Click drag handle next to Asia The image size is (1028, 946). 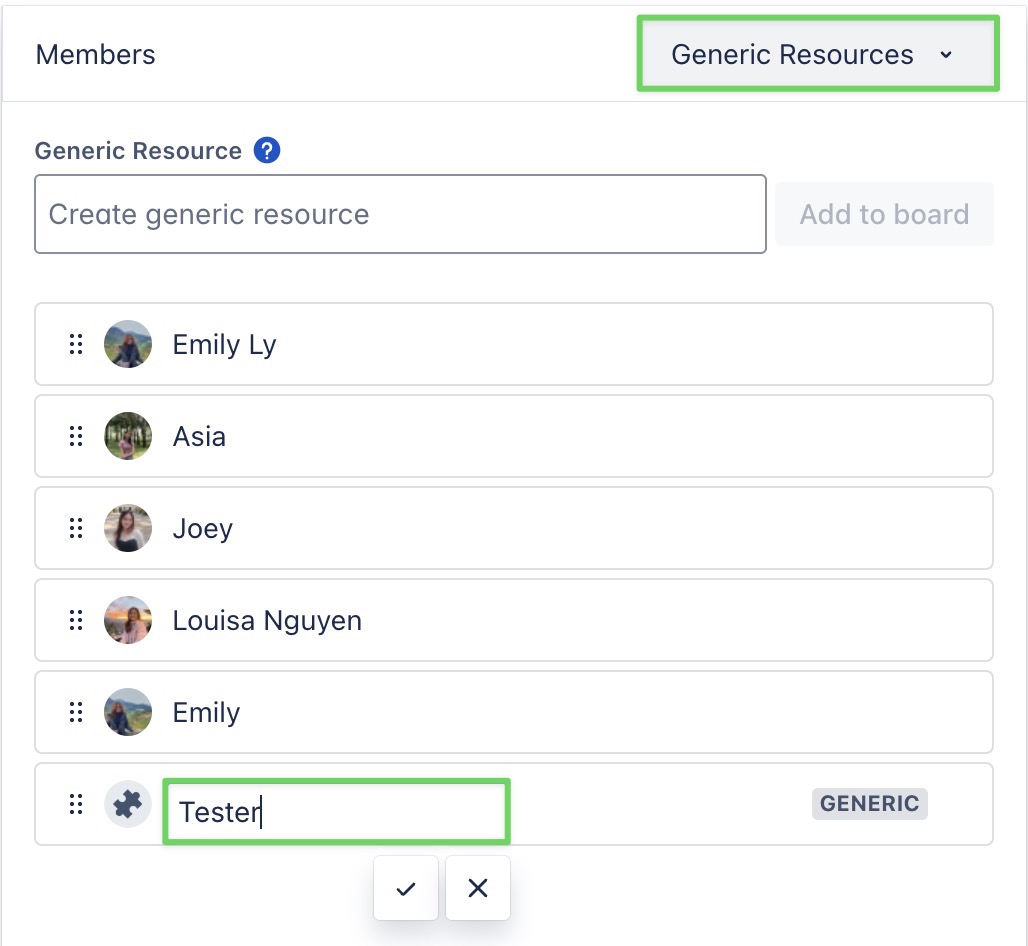tap(76, 437)
